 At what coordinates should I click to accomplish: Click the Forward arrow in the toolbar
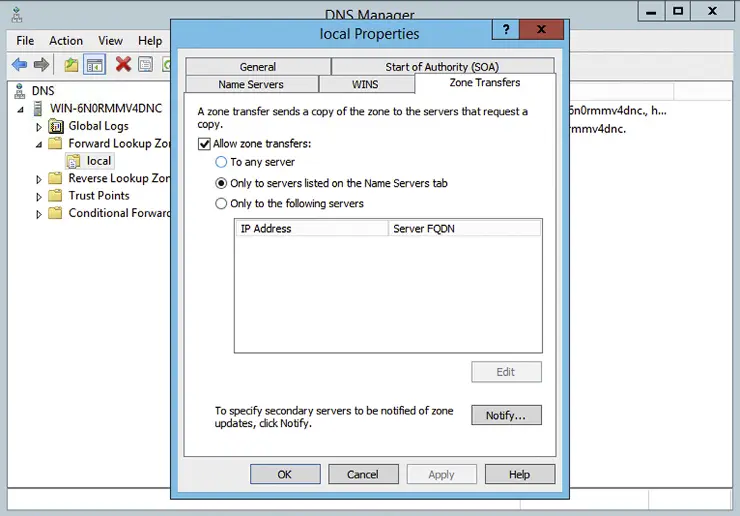pos(41,65)
